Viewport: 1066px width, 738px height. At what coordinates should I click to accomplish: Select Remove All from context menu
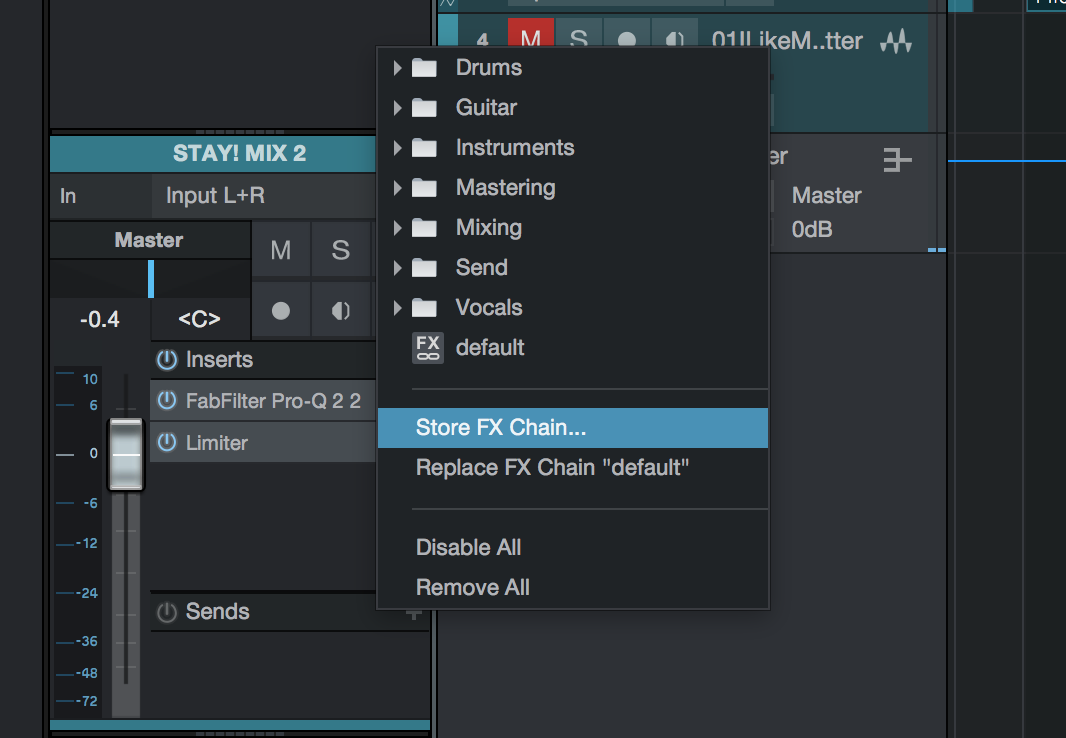(x=472, y=588)
